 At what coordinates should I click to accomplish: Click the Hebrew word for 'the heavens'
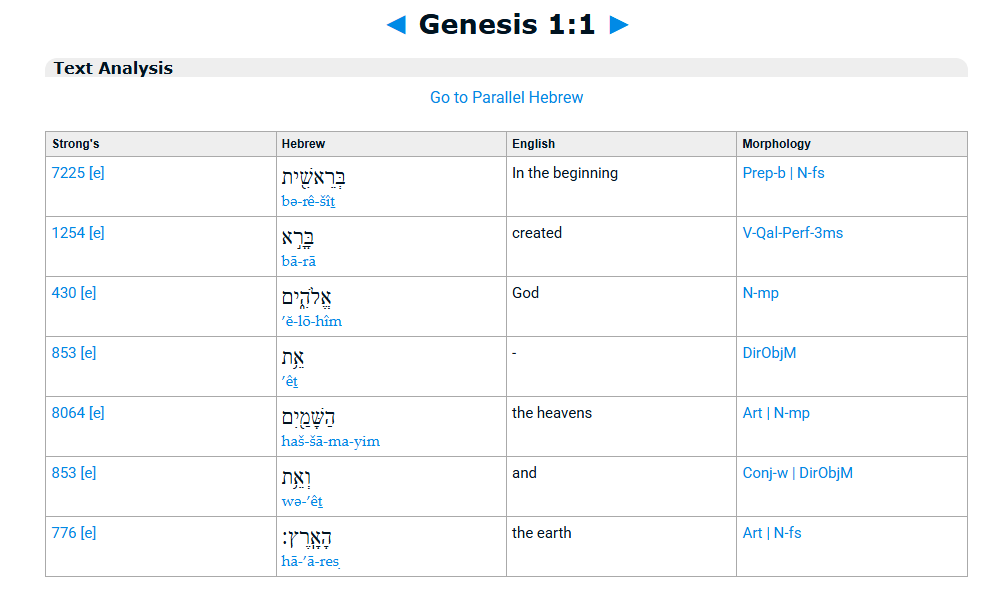click(x=308, y=416)
